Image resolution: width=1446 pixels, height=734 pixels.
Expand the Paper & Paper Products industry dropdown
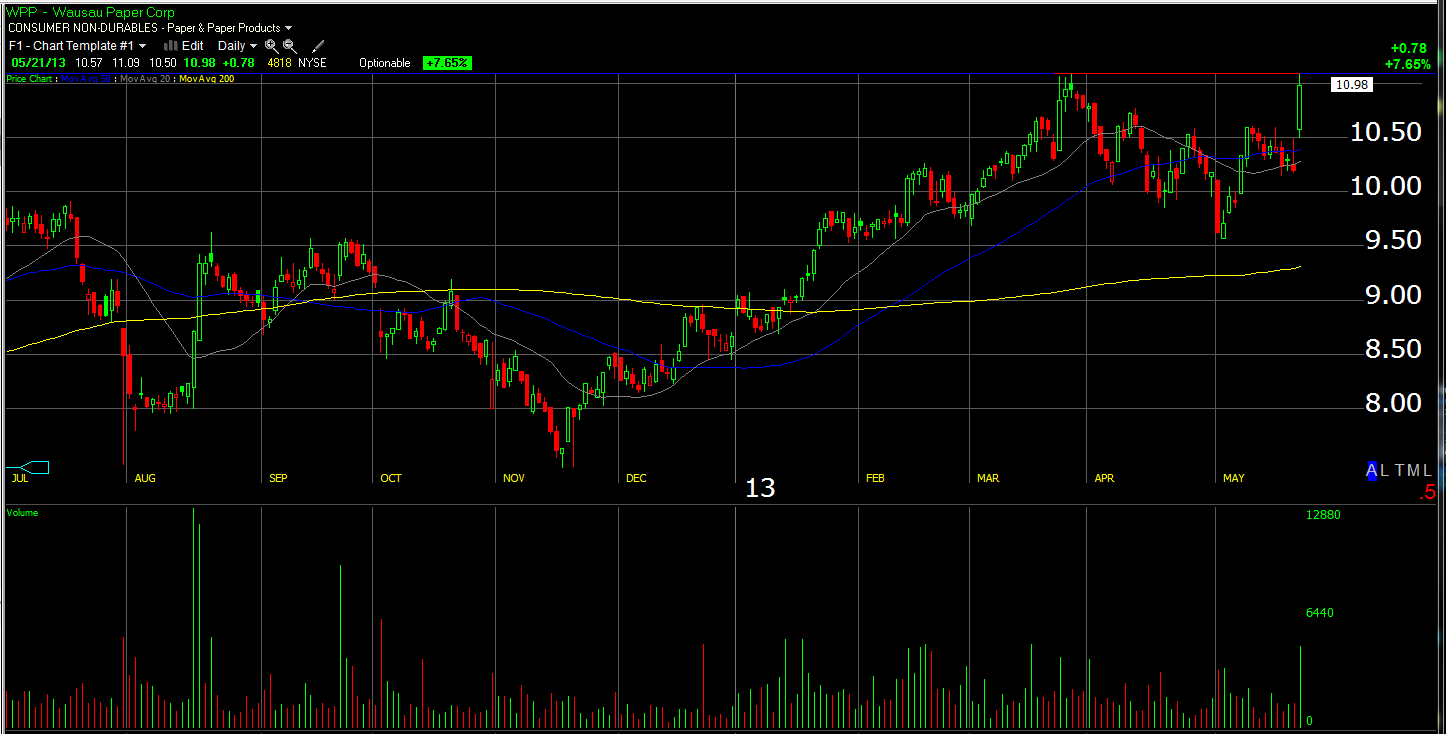pos(229,28)
